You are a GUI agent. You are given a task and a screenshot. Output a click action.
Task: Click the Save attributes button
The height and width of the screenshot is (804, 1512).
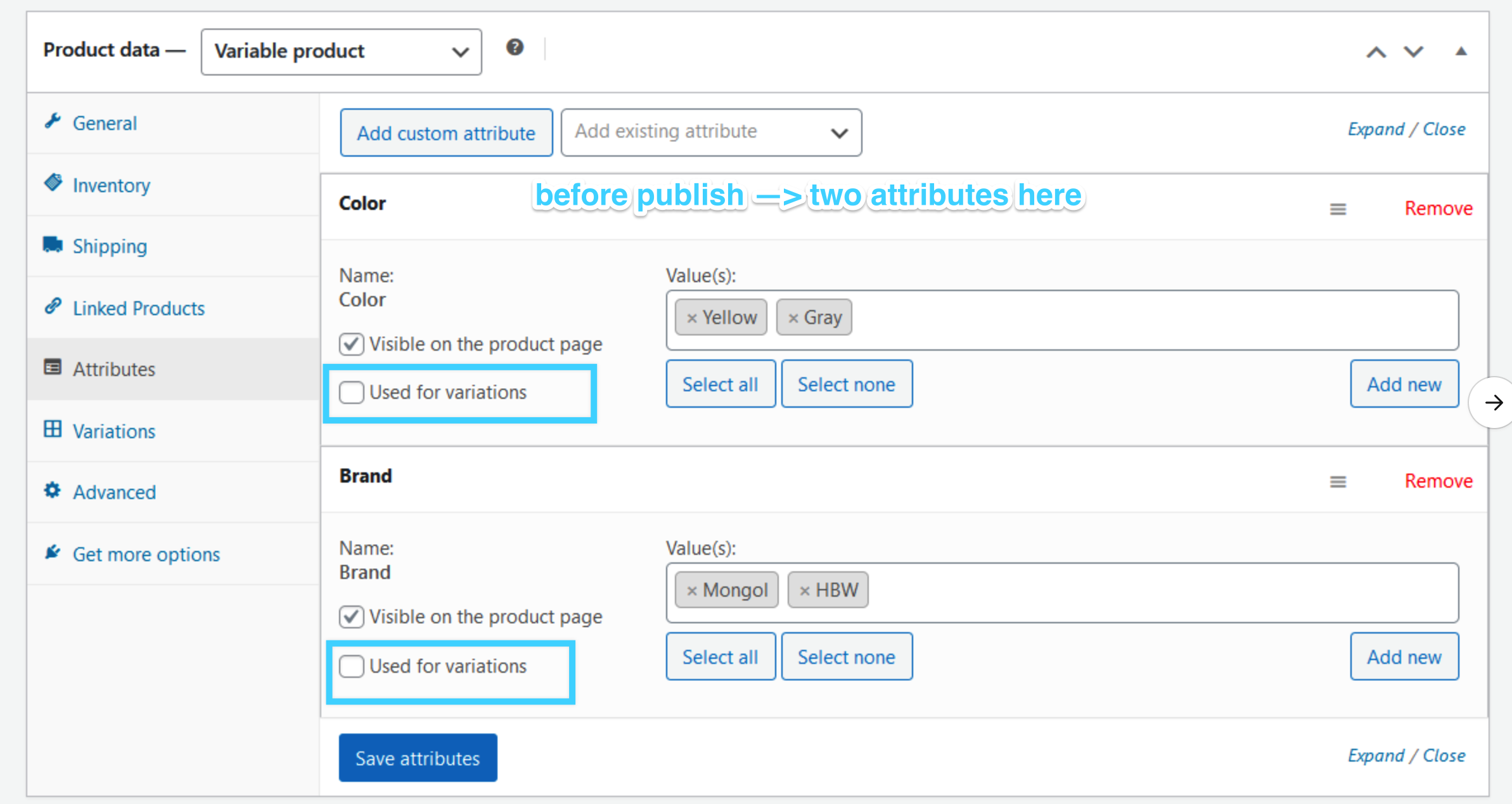coord(418,758)
